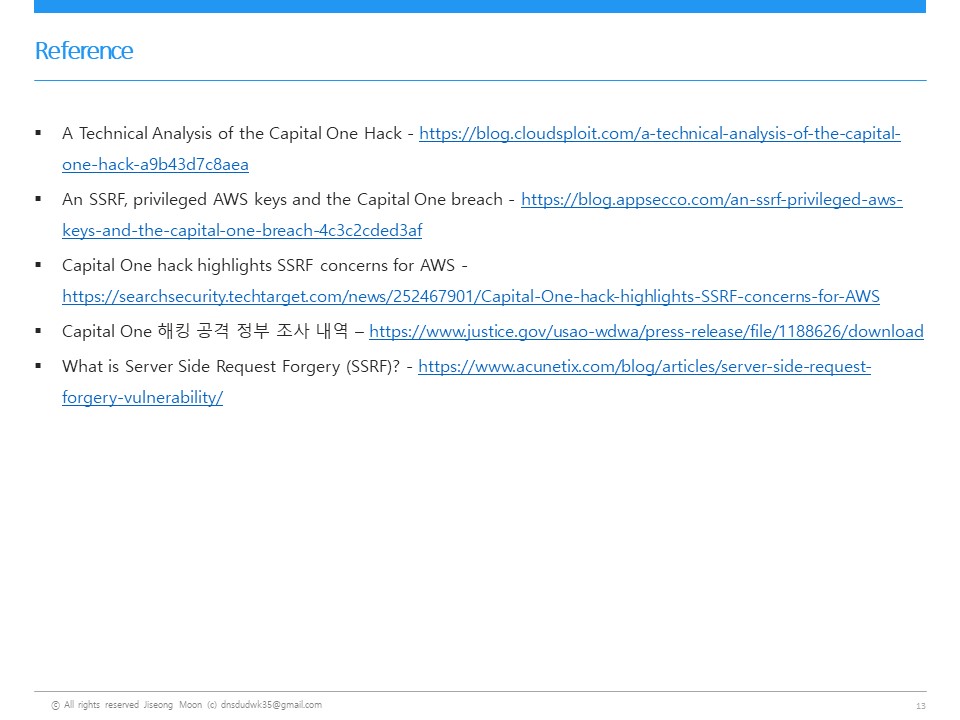
Task: Select text 'Capital One hack highlights SSRF concerns for AWS'
Action: pyautogui.click(x=258, y=266)
